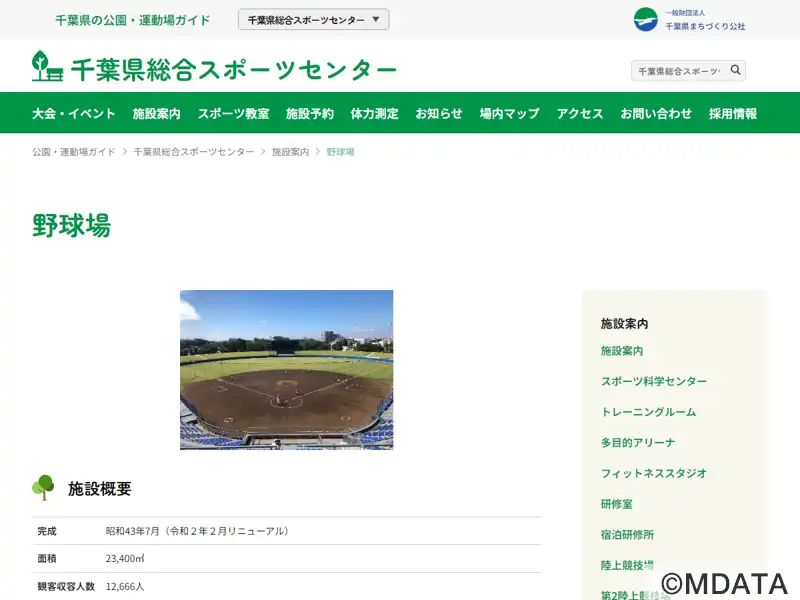Click the 千葉県の公園・運動場ガイド link
This screenshot has width=800, height=600.
point(133,20)
